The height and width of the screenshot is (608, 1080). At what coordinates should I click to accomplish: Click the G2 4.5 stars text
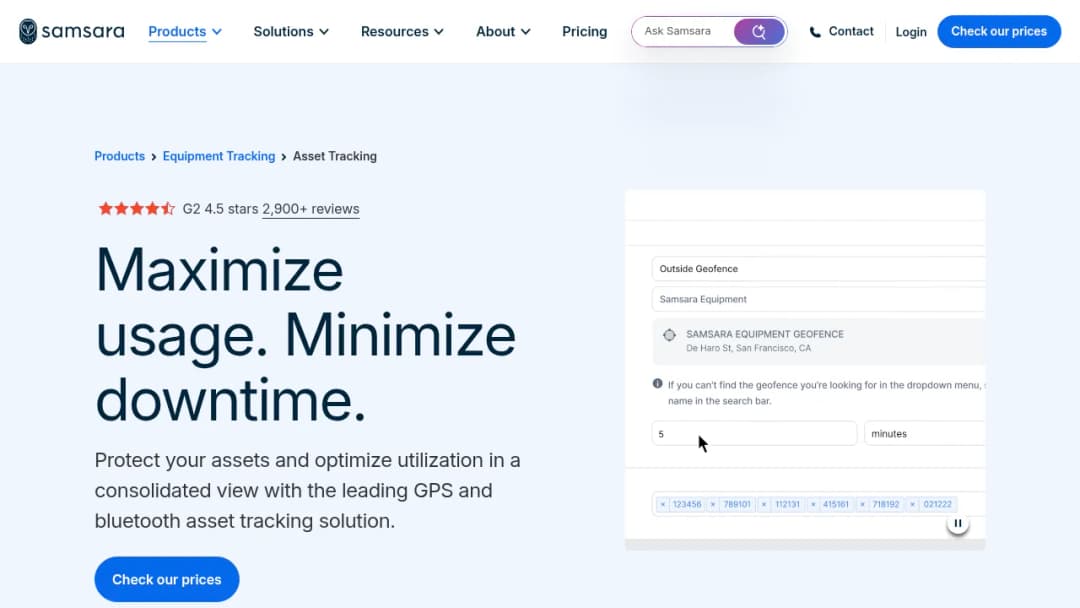coord(220,209)
